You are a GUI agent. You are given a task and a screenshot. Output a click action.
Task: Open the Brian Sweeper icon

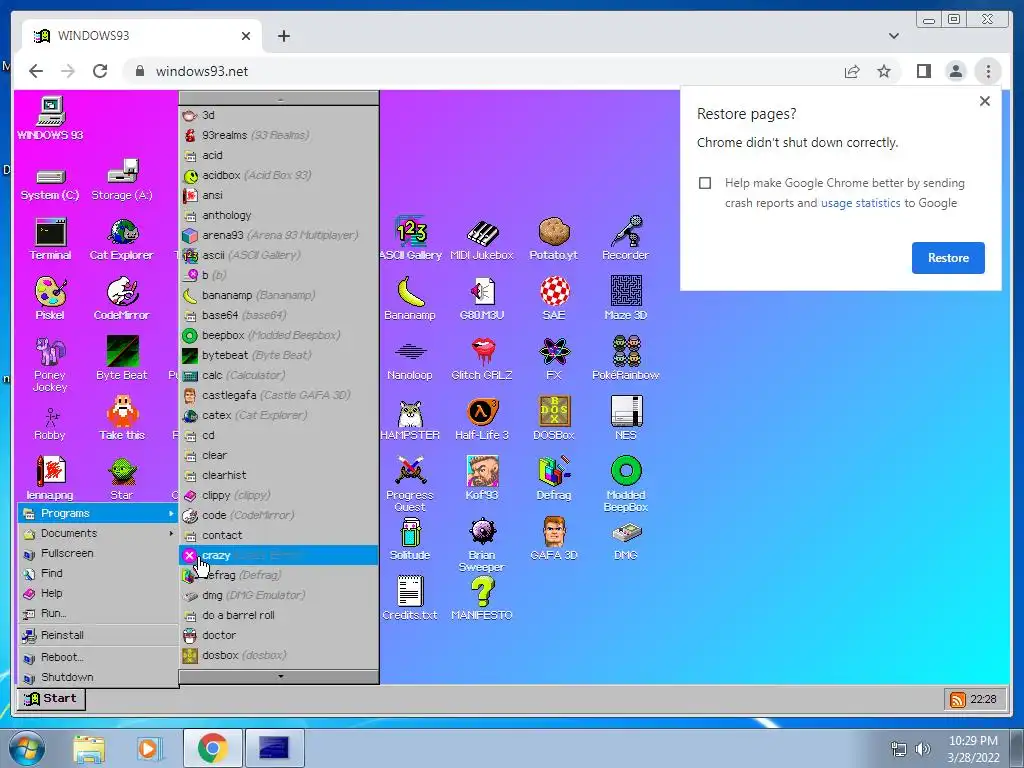[x=482, y=544]
